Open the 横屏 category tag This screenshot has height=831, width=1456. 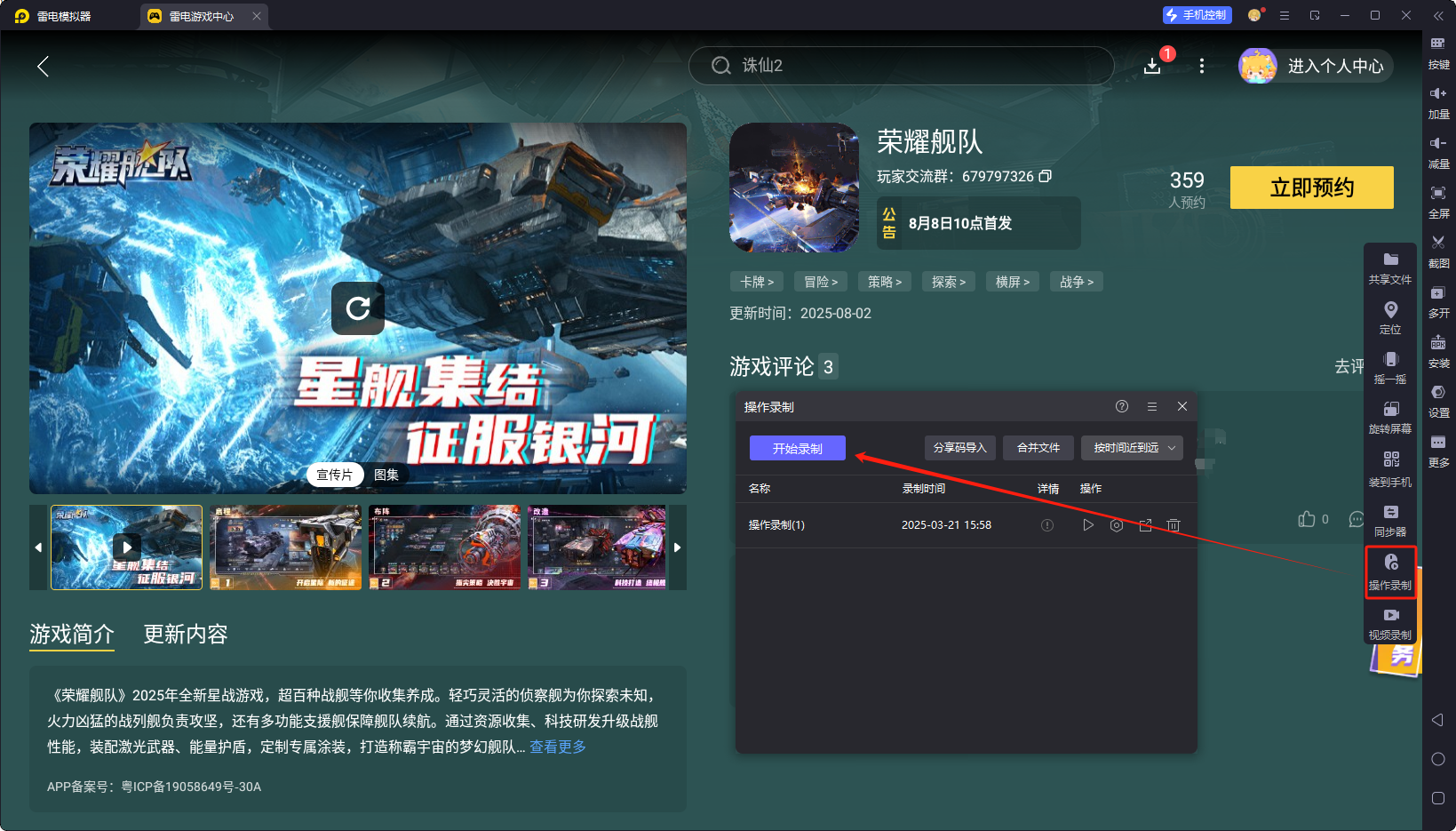click(x=1013, y=282)
